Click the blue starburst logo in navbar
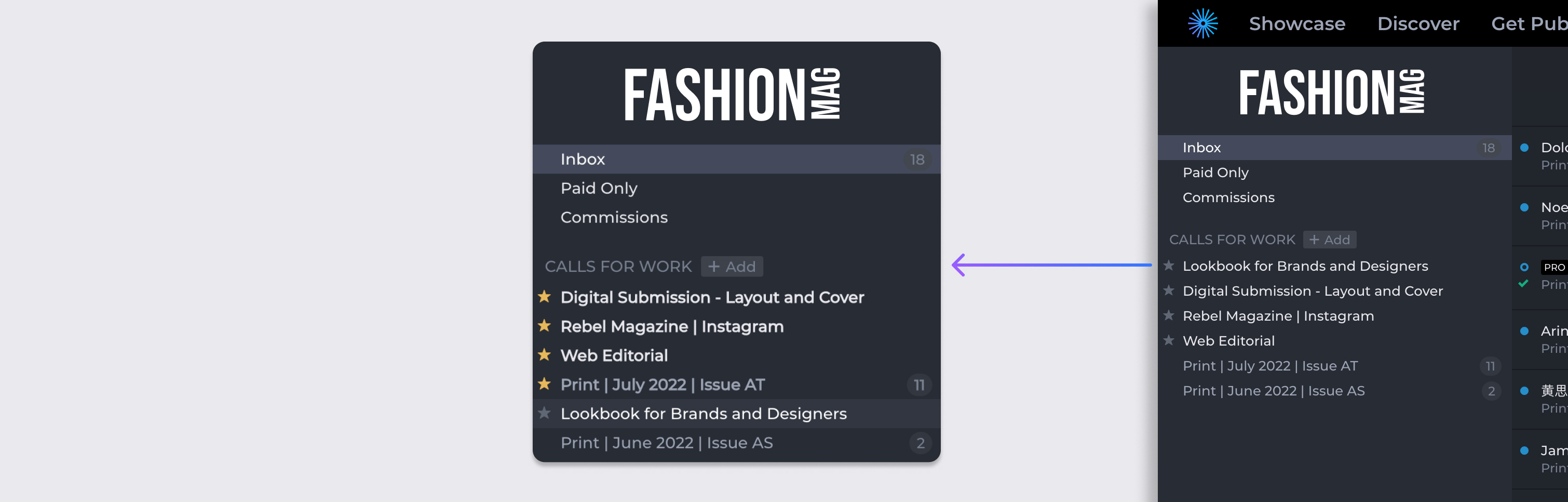Image resolution: width=1568 pixels, height=502 pixels. coord(1203,24)
